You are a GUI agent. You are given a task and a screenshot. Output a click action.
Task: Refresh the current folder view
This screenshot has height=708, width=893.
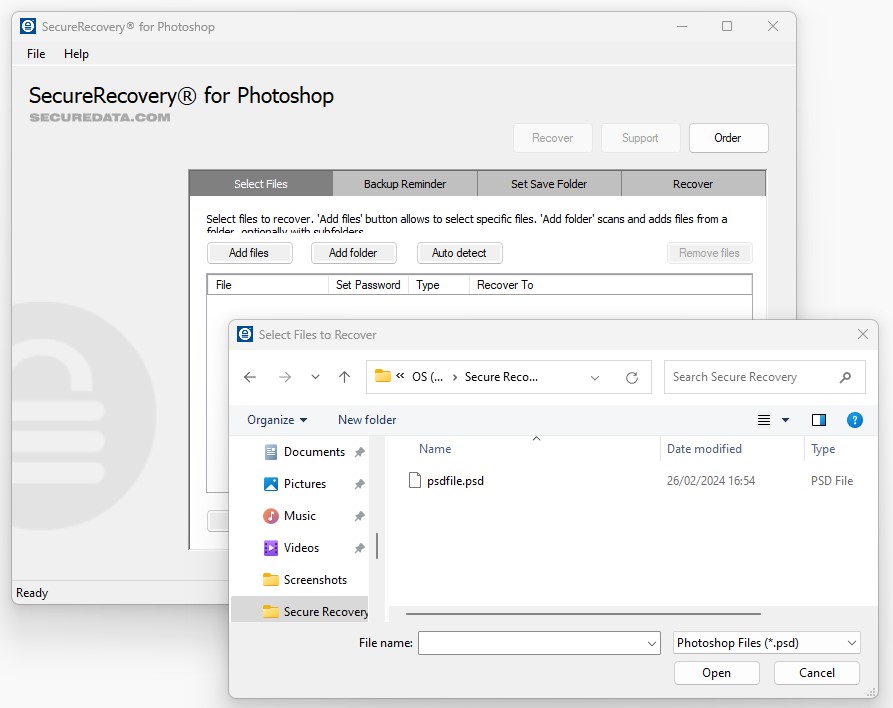pyautogui.click(x=633, y=377)
